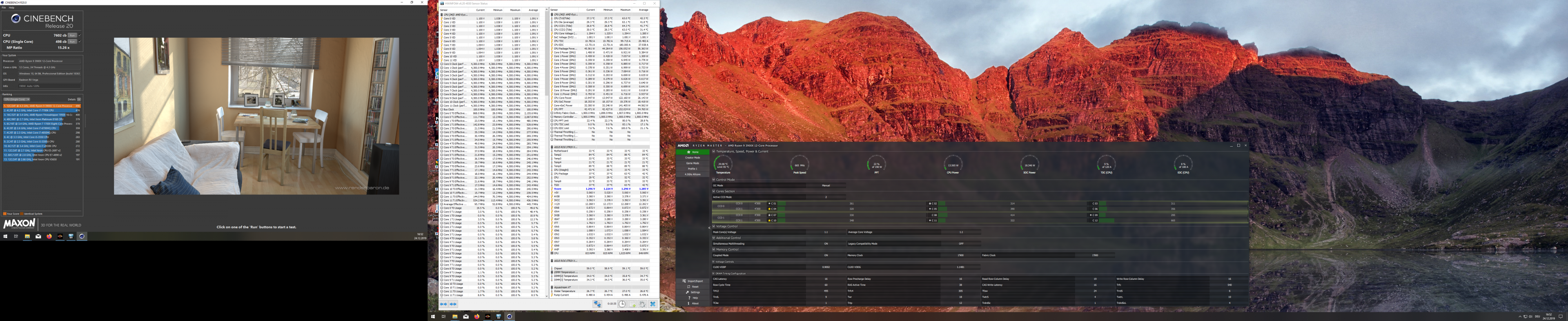Click the HWiNFO clock reset-timer icon

click(622, 303)
